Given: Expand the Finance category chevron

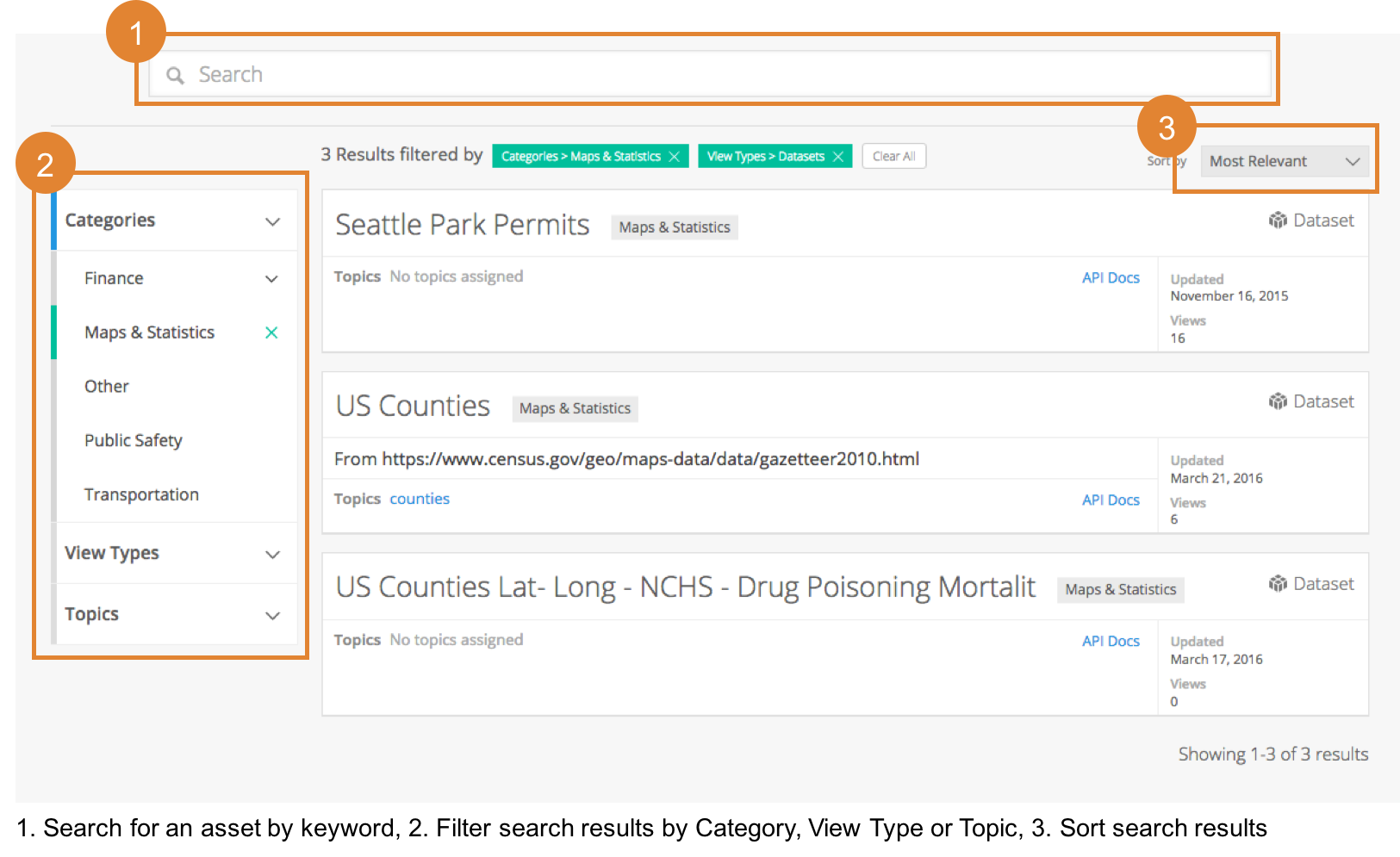Looking at the screenshot, I should click(x=271, y=279).
